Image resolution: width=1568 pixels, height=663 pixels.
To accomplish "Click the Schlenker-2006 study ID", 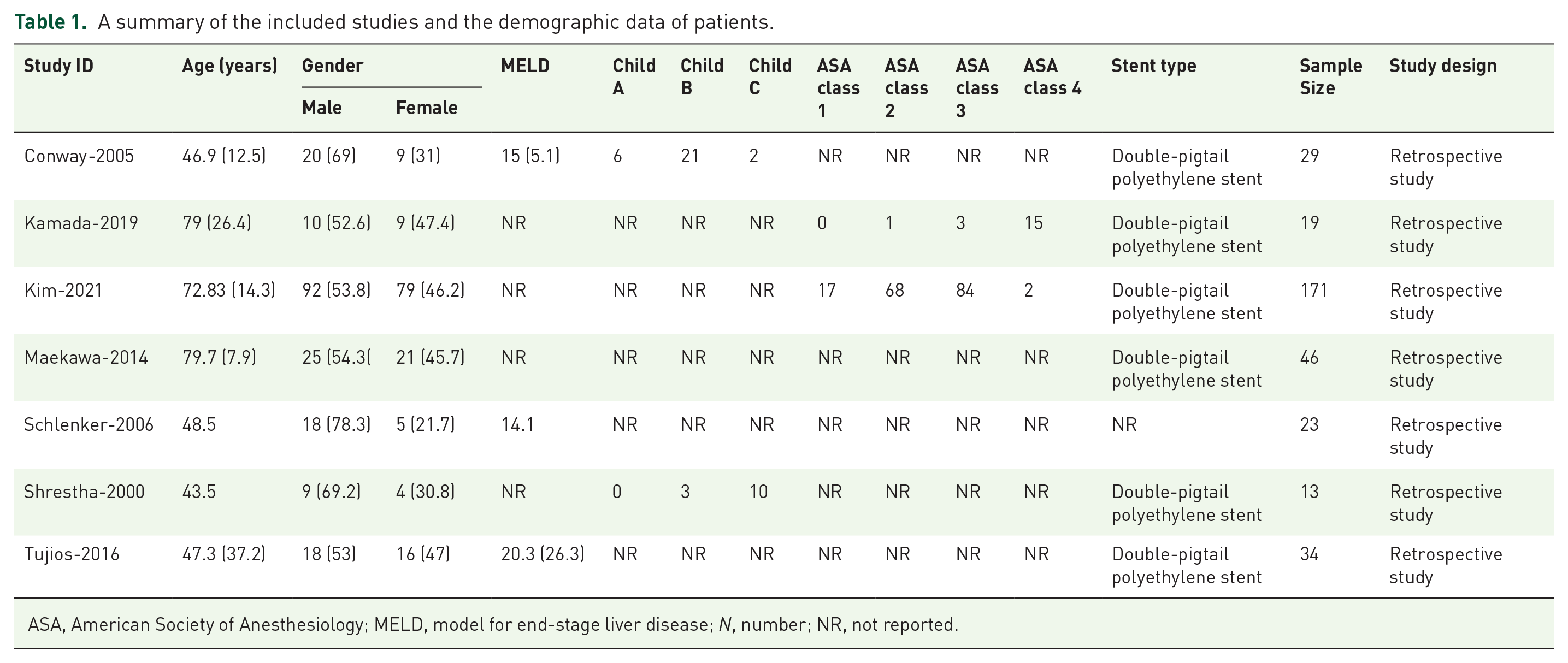I will 89,424.
